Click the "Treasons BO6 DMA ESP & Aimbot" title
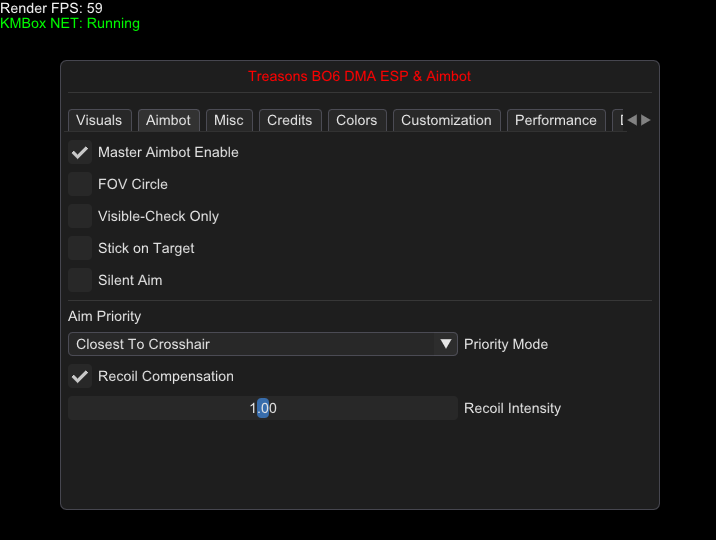Image resolution: width=716 pixels, height=540 pixels. tap(359, 76)
